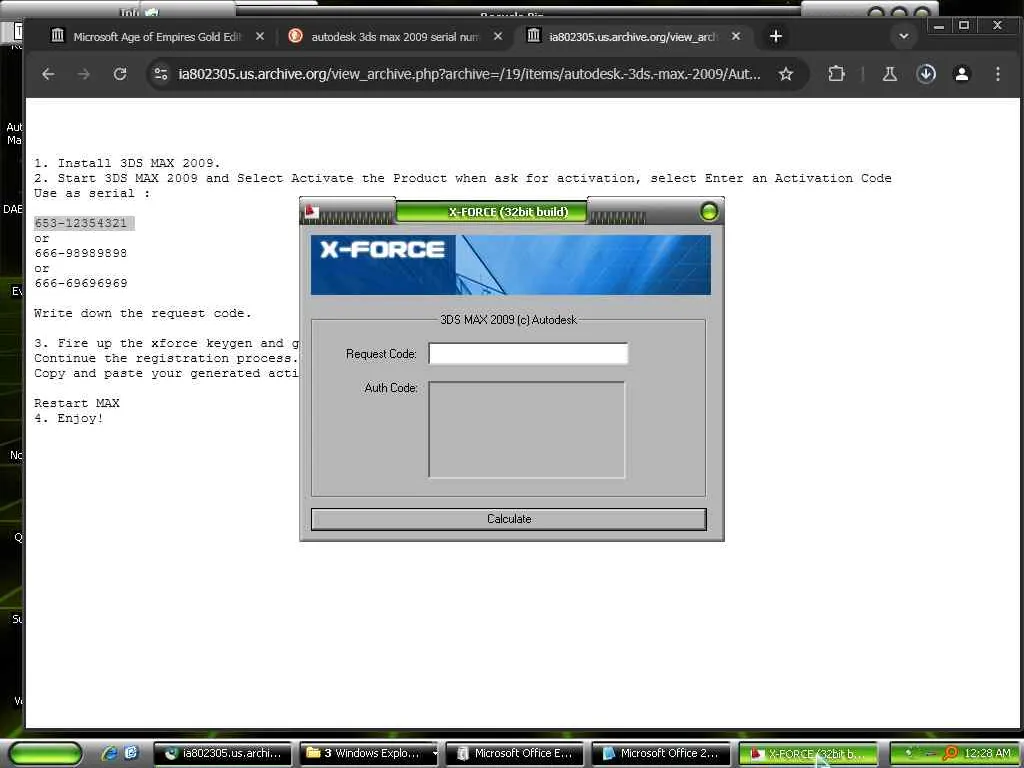Reload the current page

120,74
